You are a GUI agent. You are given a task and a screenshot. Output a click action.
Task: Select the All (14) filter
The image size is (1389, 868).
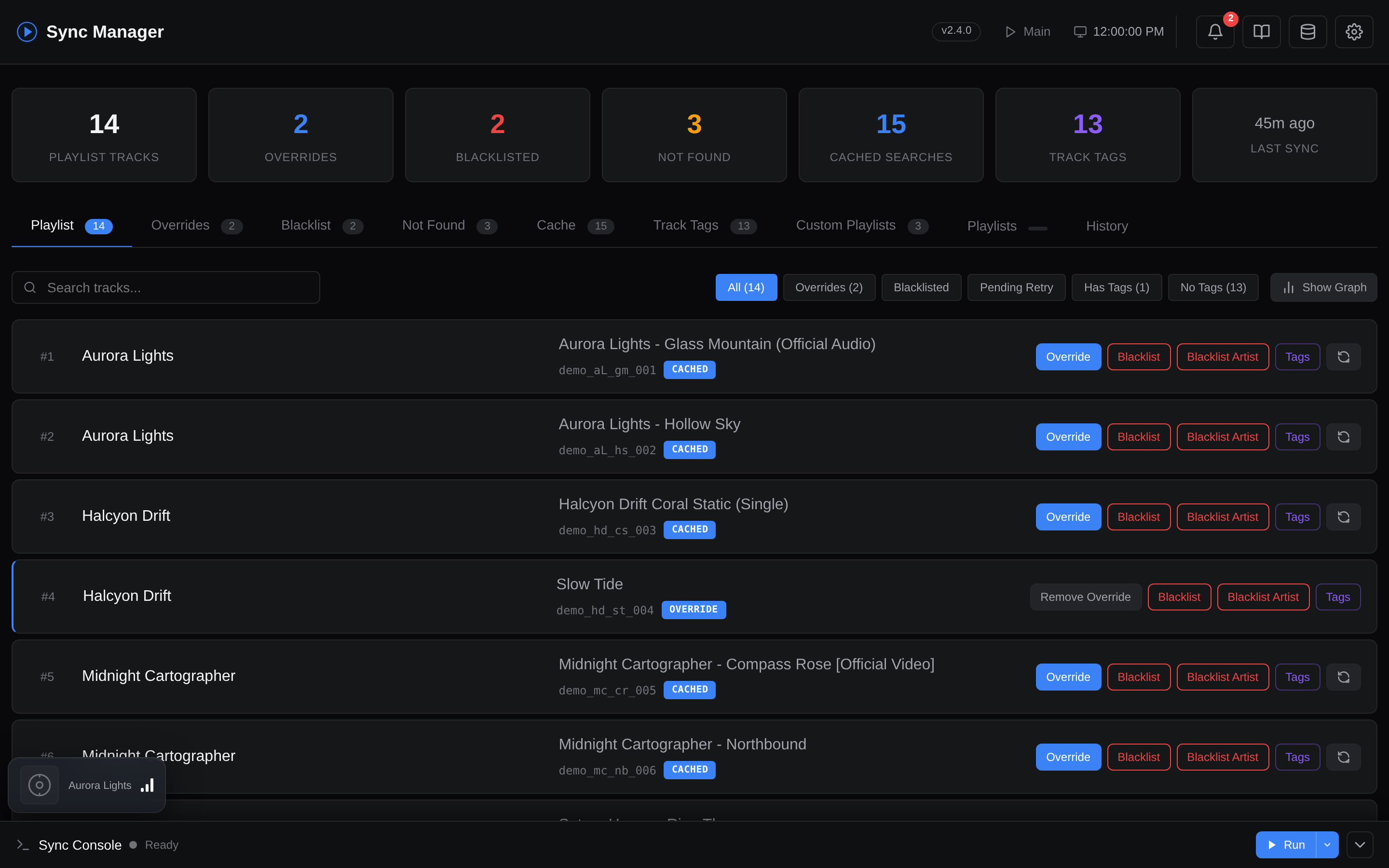tap(746, 287)
